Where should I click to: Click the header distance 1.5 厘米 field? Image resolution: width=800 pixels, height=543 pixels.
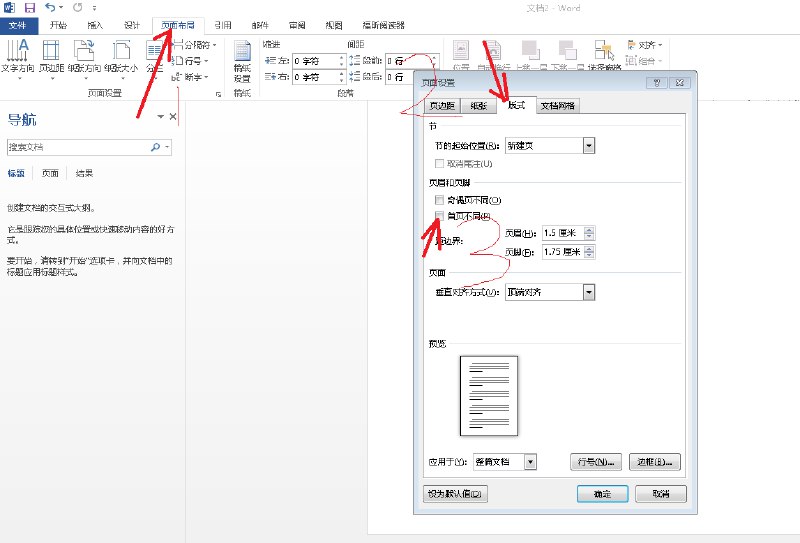click(563, 233)
